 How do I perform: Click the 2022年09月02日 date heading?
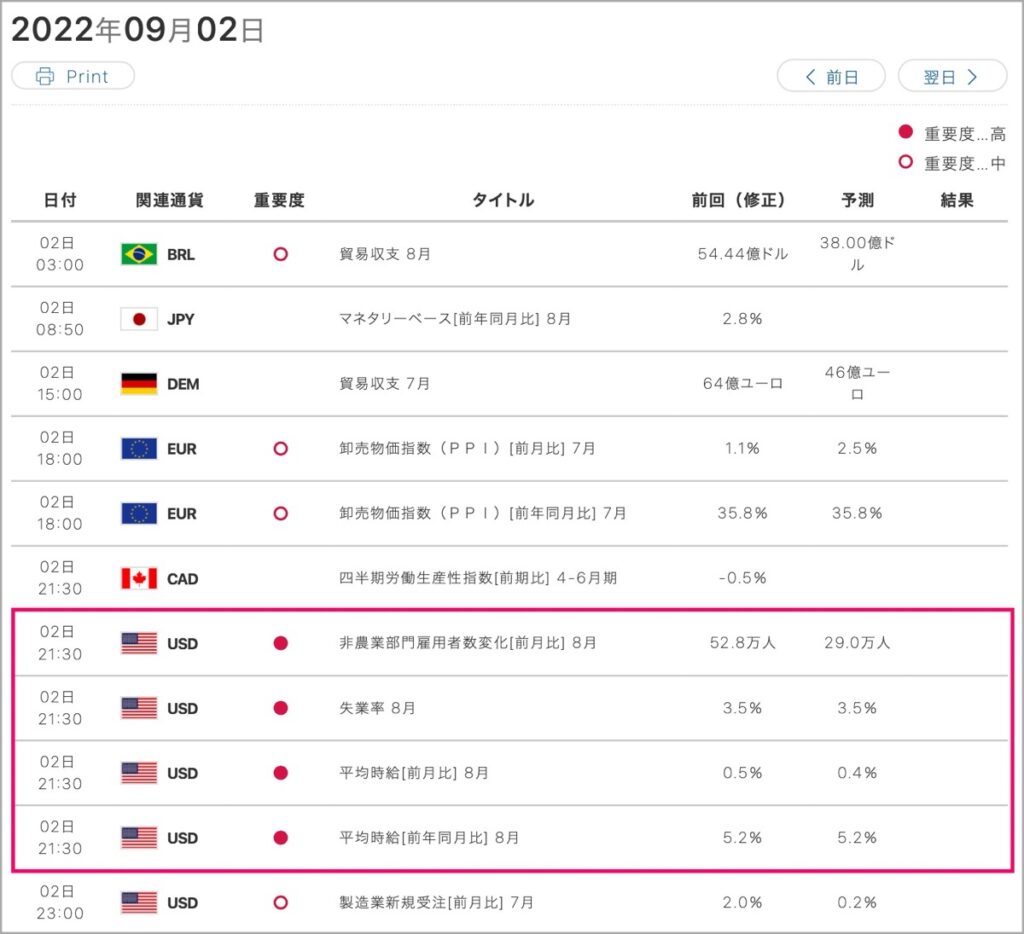(x=138, y=29)
